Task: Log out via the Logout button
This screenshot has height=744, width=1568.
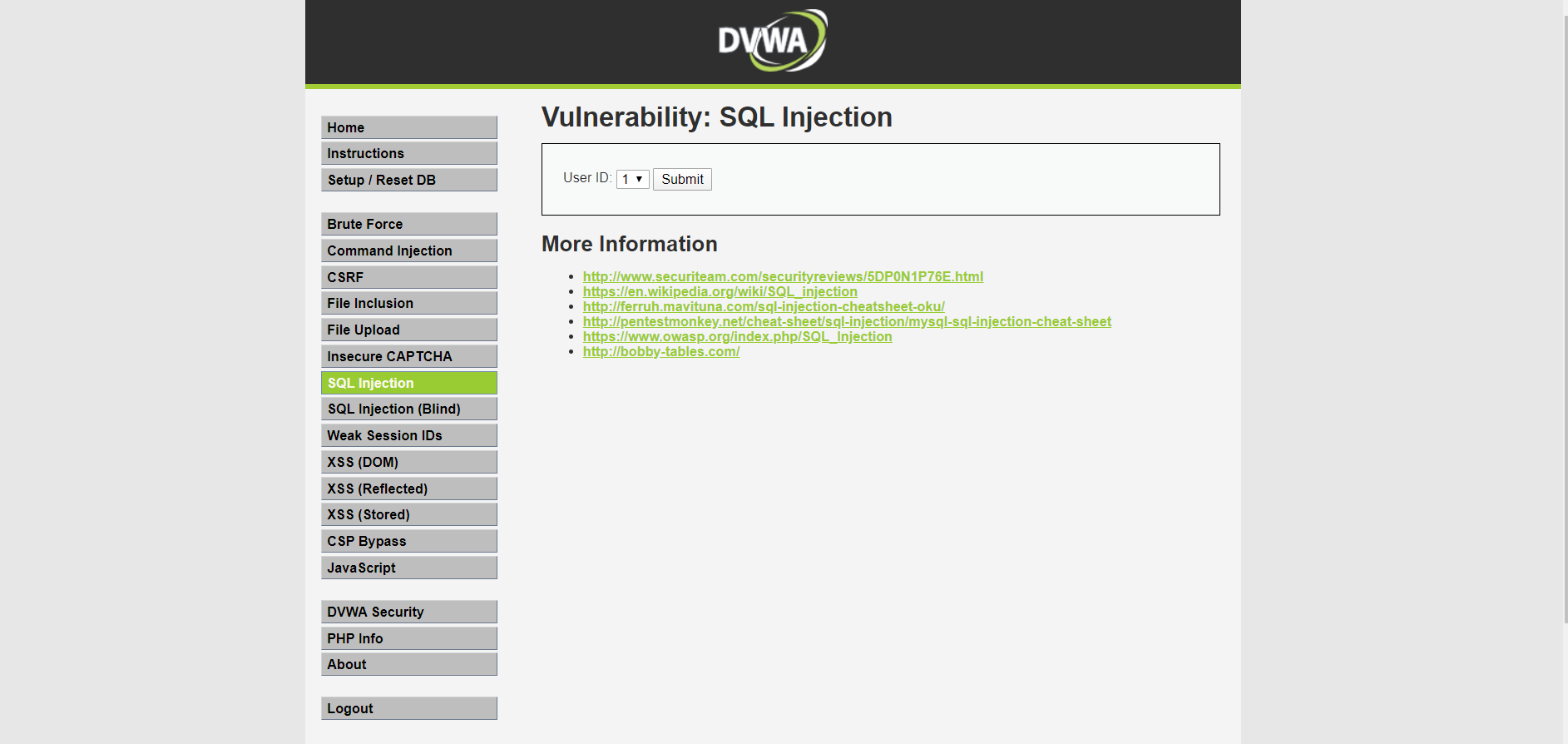Action: click(x=409, y=708)
